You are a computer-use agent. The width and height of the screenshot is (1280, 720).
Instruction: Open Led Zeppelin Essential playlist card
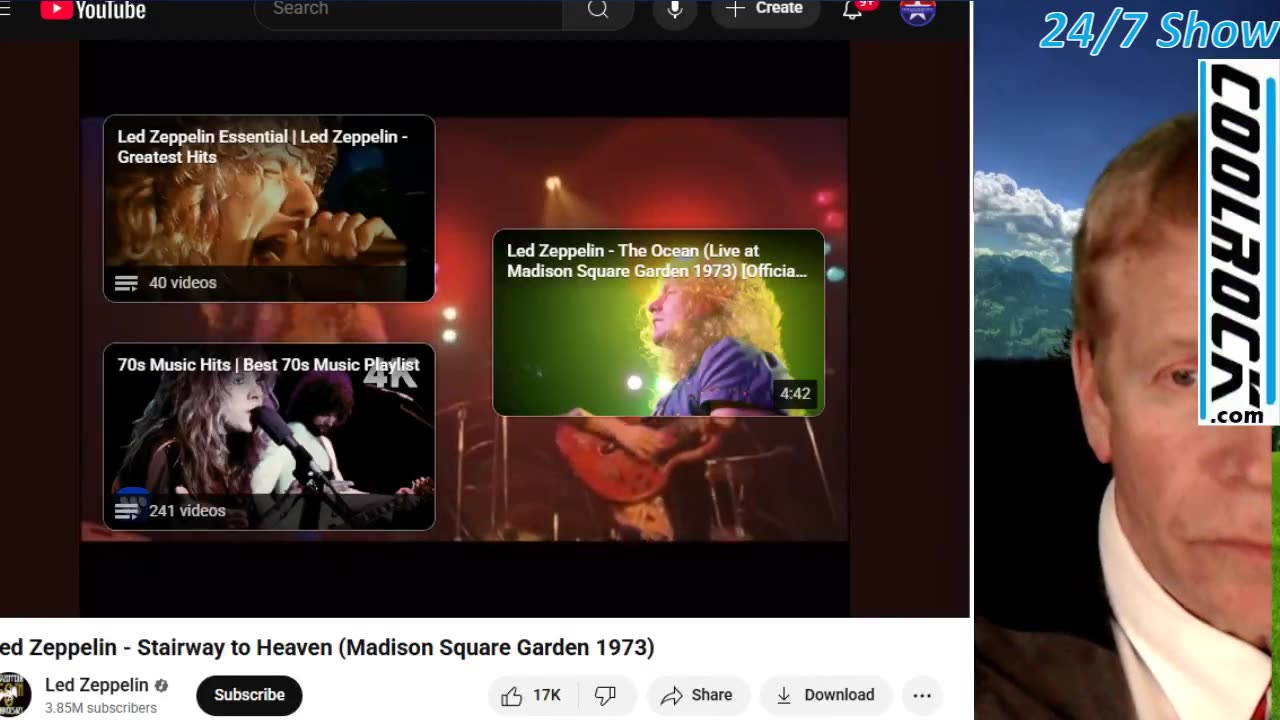click(269, 208)
